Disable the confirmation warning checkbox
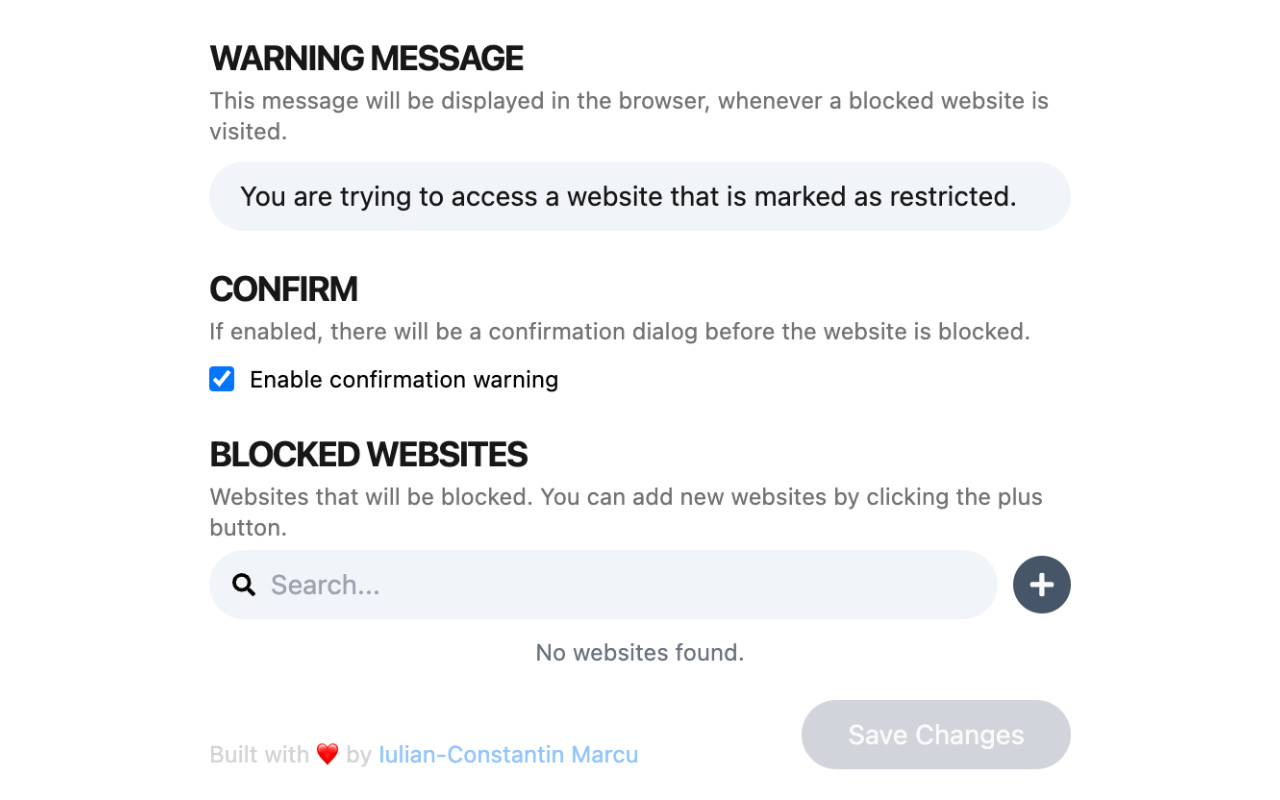Viewport: 1280px width, 800px height. pos(221,379)
